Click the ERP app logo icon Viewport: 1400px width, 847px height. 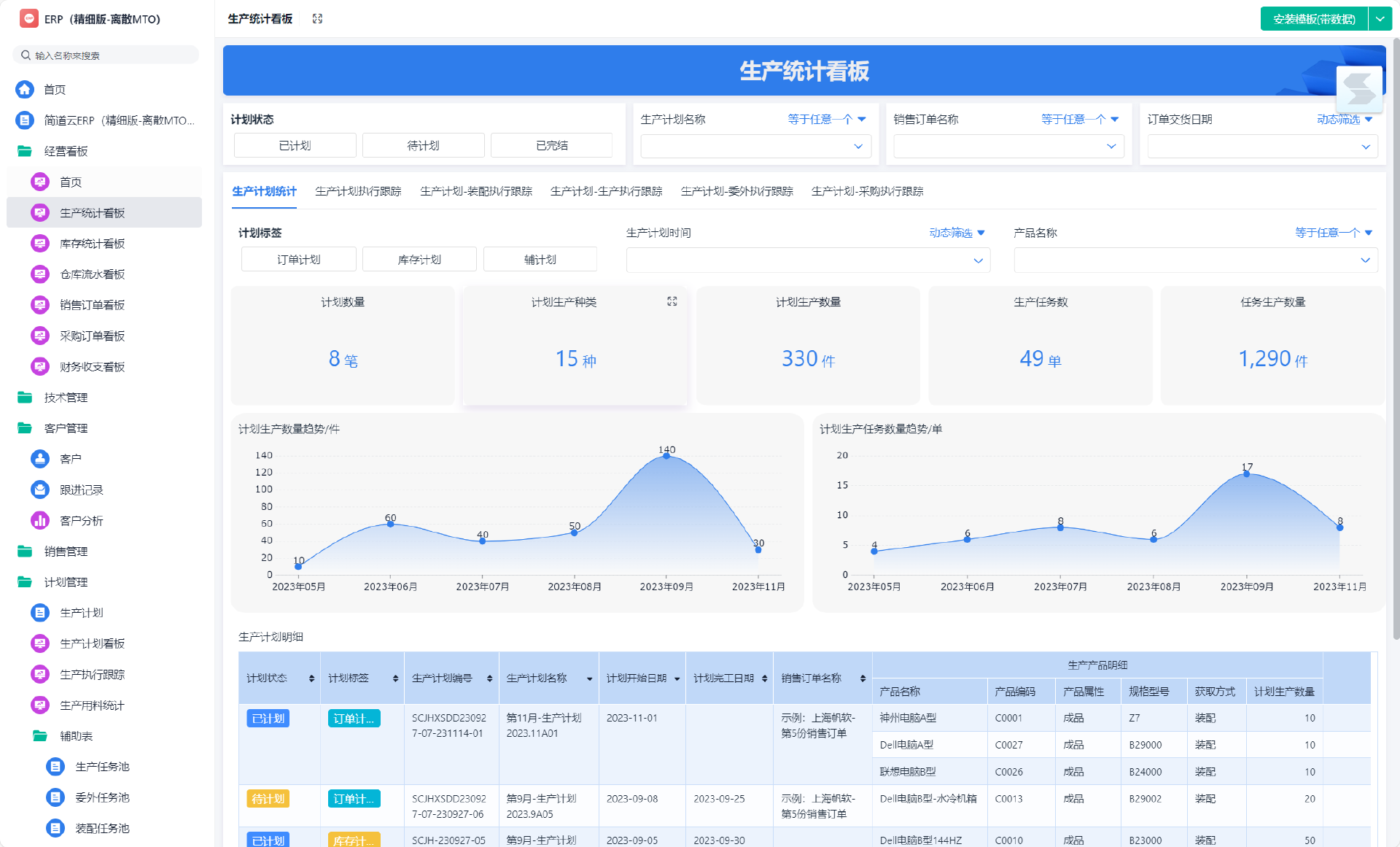pyautogui.click(x=29, y=19)
